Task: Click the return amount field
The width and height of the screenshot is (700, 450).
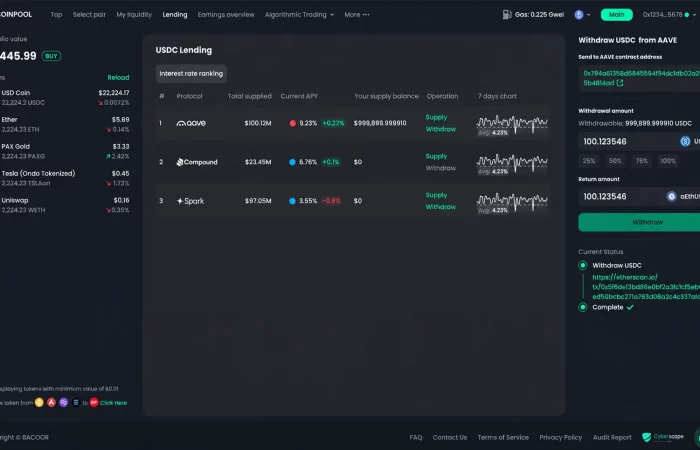Action: click(639, 196)
